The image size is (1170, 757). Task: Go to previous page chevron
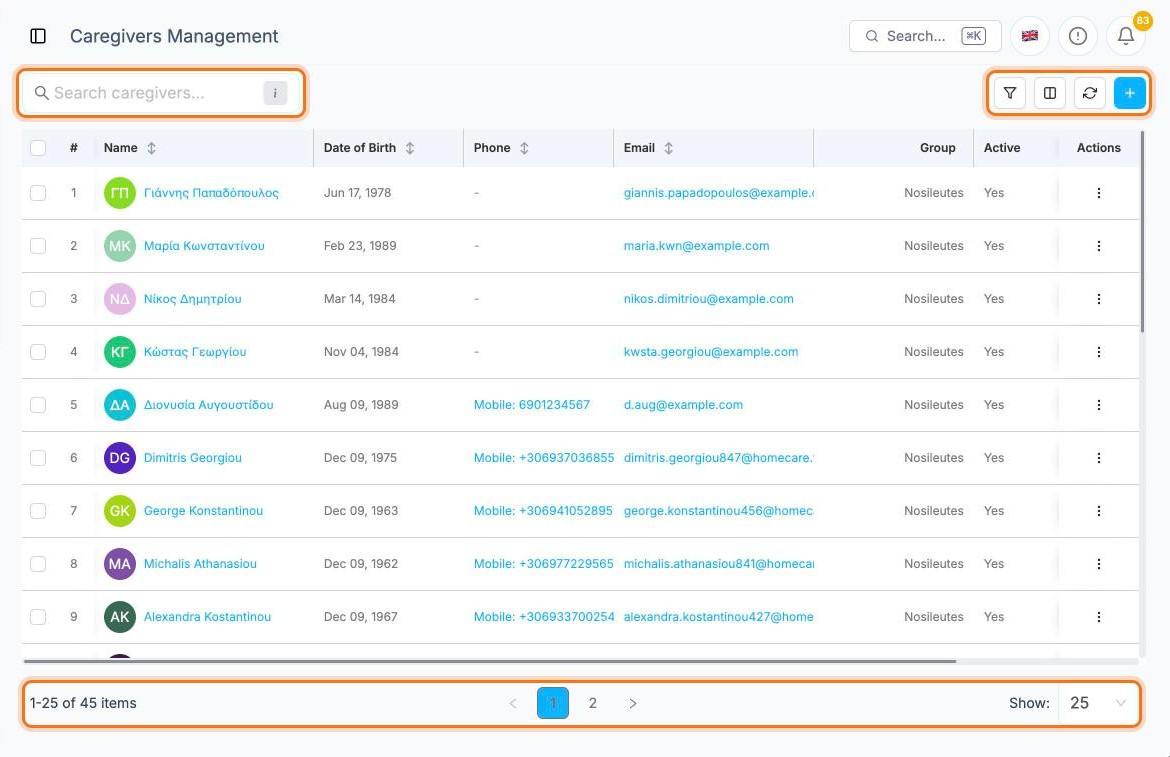[x=513, y=703]
